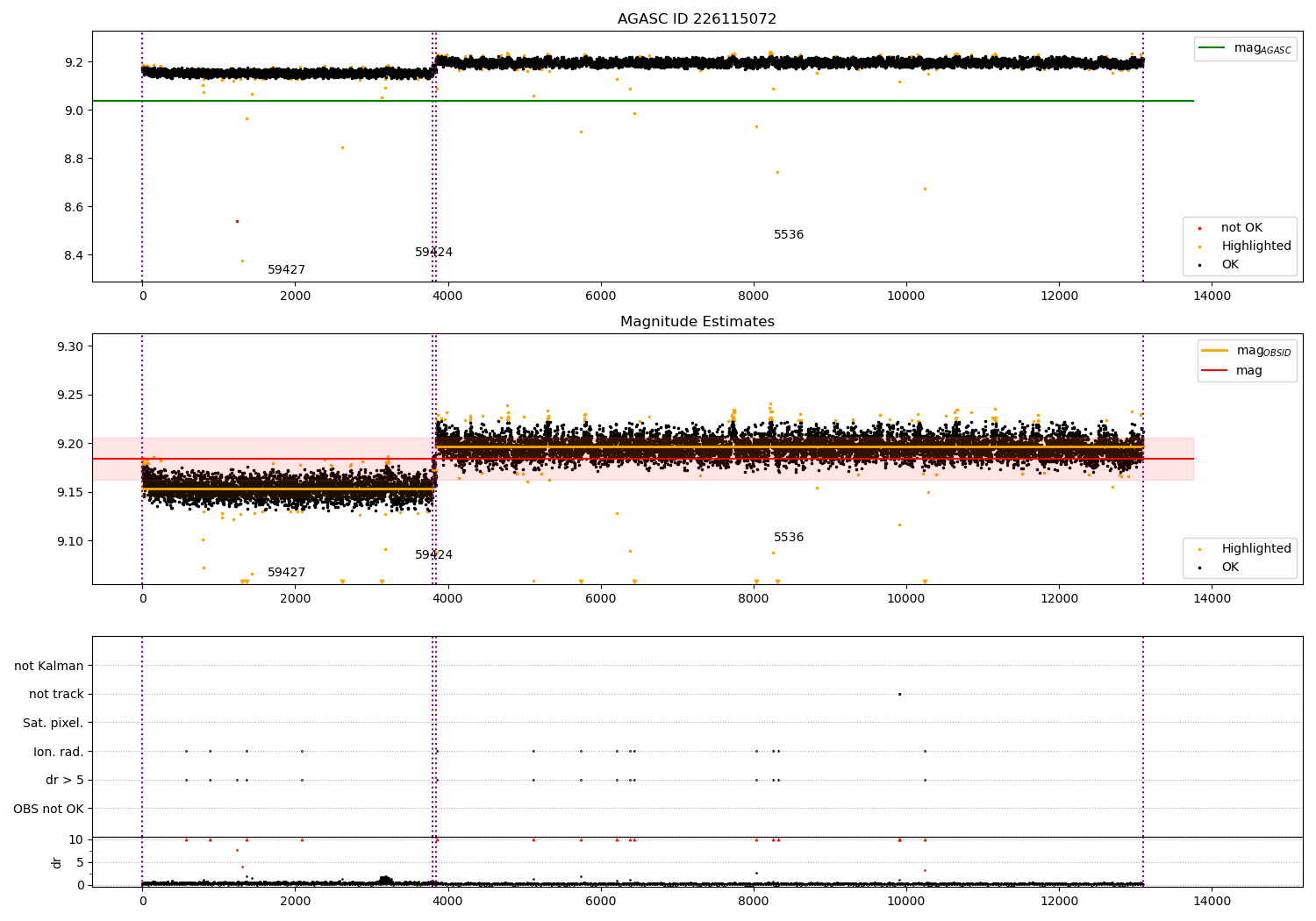Click "14000" x-axis tick under the top plot
The height and width of the screenshot is (921, 1316).
pyautogui.click(x=1212, y=296)
